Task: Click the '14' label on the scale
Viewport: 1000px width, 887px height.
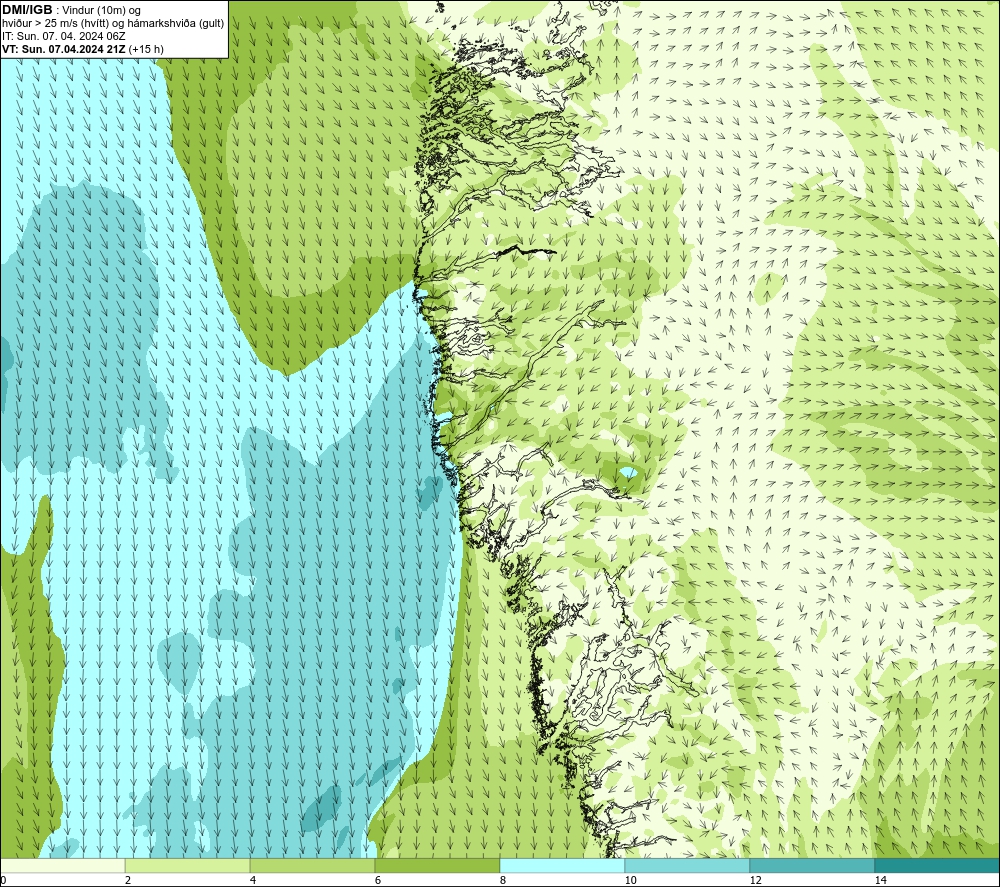Action: [x=880, y=881]
